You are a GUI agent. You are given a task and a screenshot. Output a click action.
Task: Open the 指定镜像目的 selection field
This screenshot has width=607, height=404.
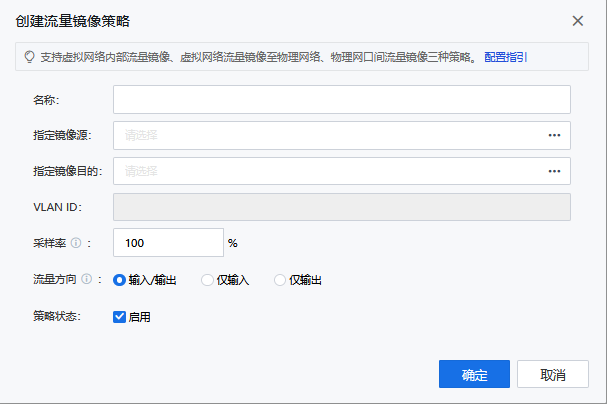tap(341, 171)
